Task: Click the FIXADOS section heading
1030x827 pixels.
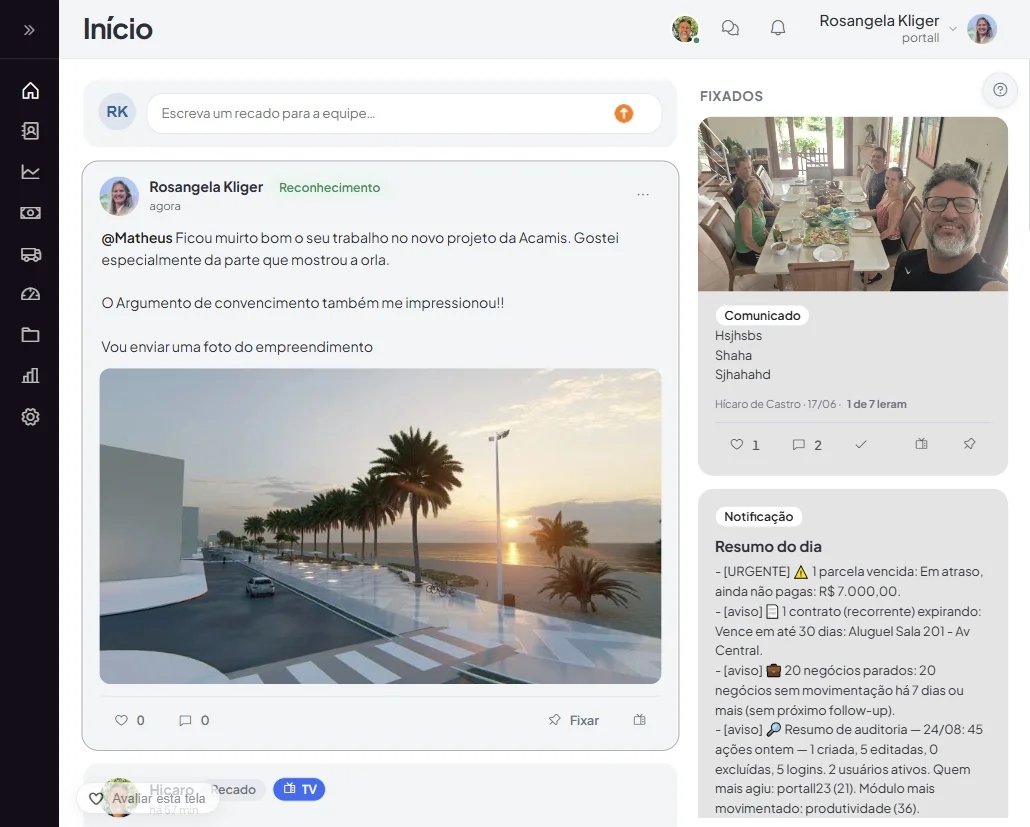Action: [x=731, y=97]
